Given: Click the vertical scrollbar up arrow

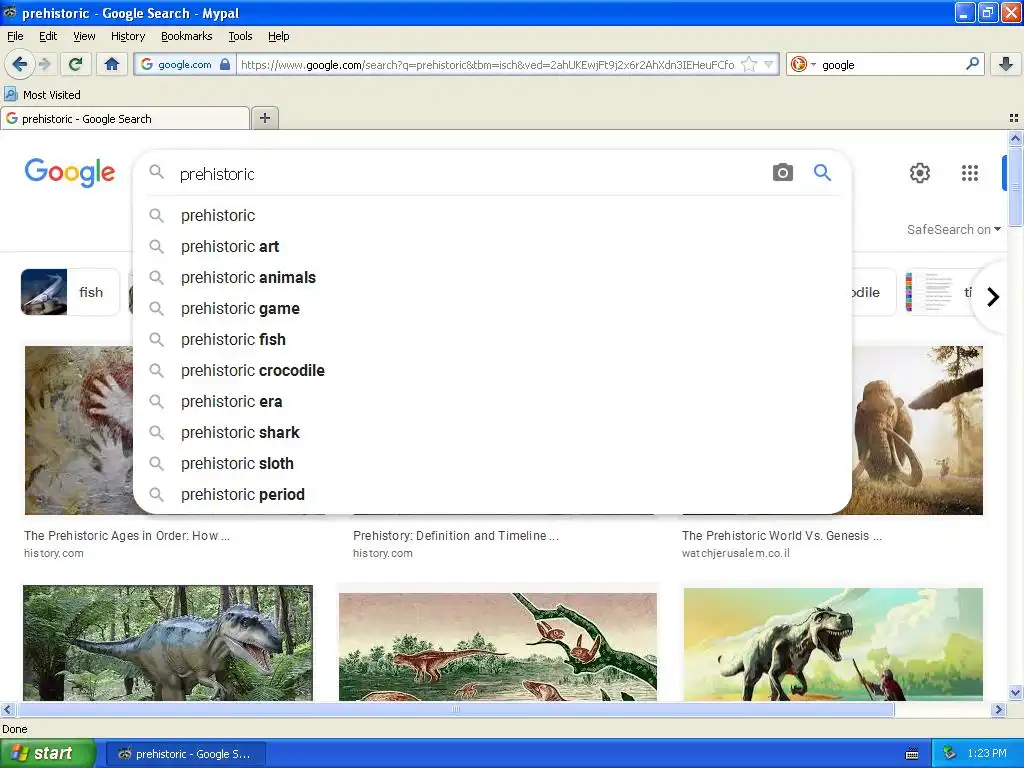Looking at the screenshot, I should point(1015,138).
